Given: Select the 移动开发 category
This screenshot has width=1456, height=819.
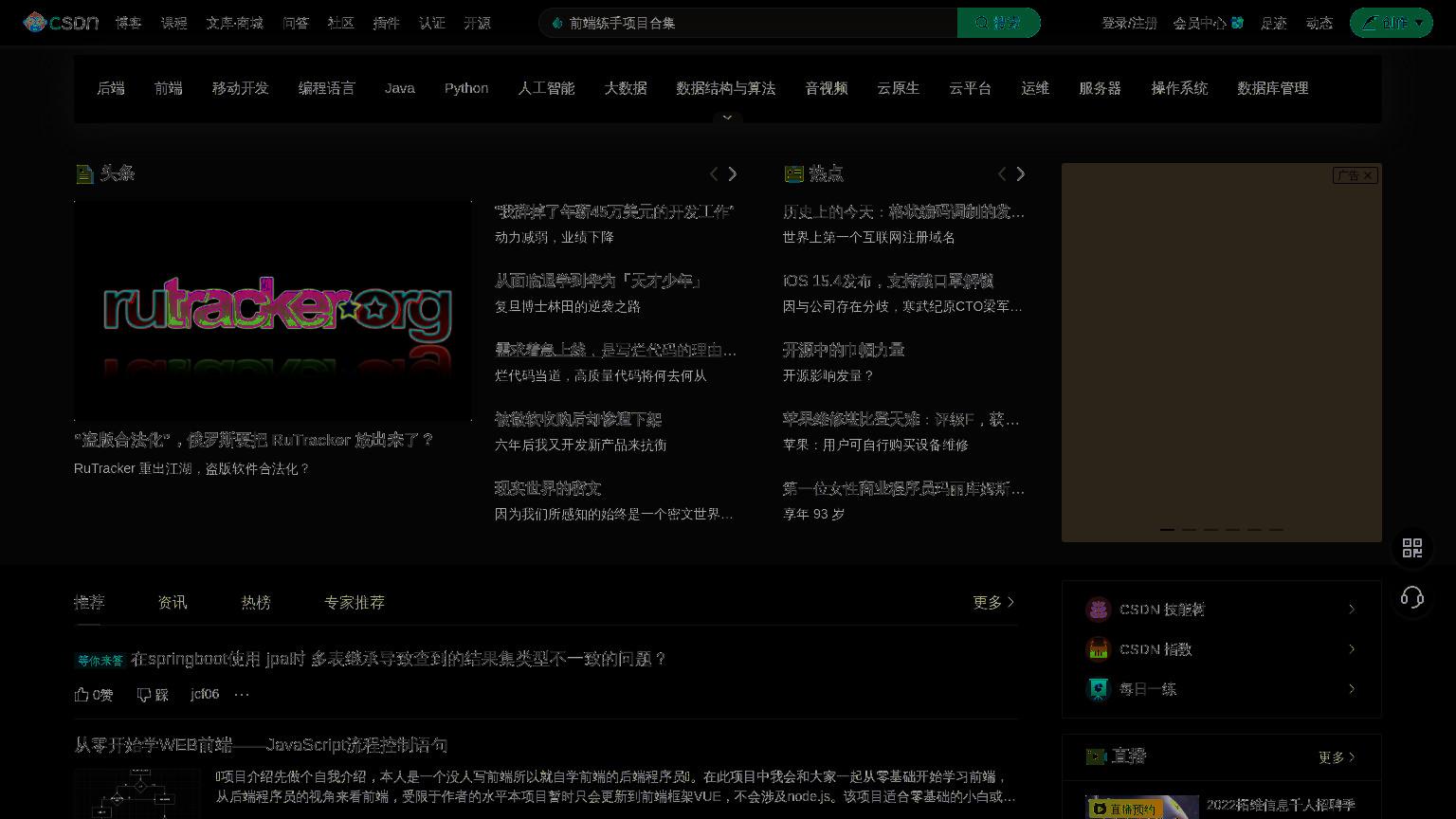Looking at the screenshot, I should 241,88.
